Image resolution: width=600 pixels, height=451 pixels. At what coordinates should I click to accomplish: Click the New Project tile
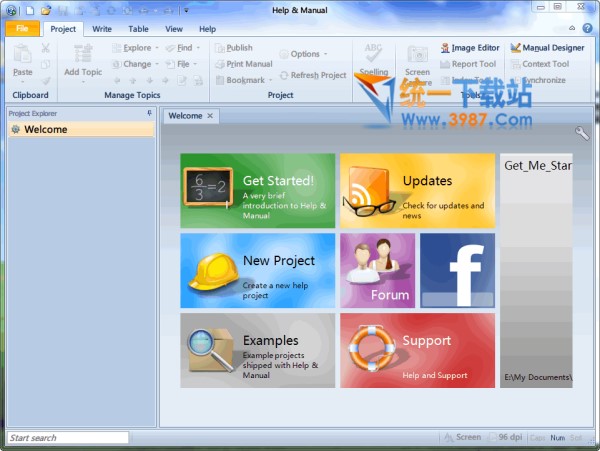click(258, 271)
